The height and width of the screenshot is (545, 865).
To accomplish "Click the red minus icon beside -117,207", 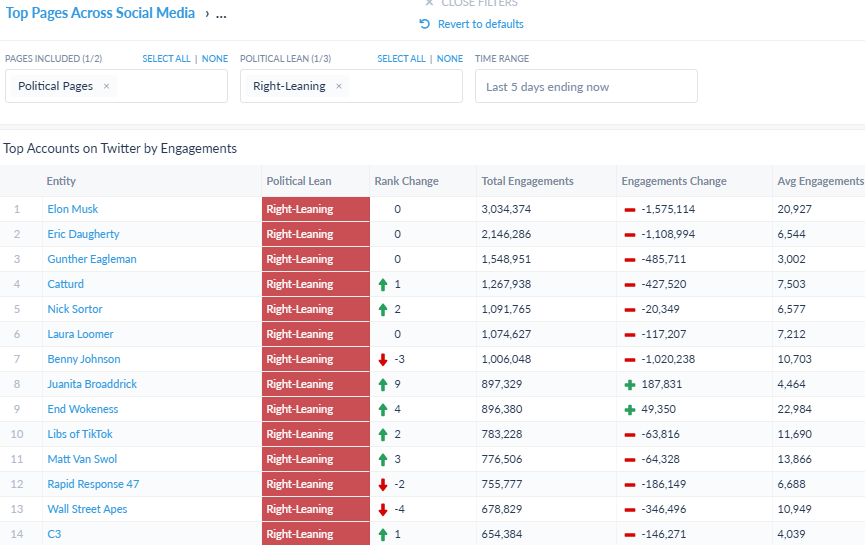I will pos(629,335).
